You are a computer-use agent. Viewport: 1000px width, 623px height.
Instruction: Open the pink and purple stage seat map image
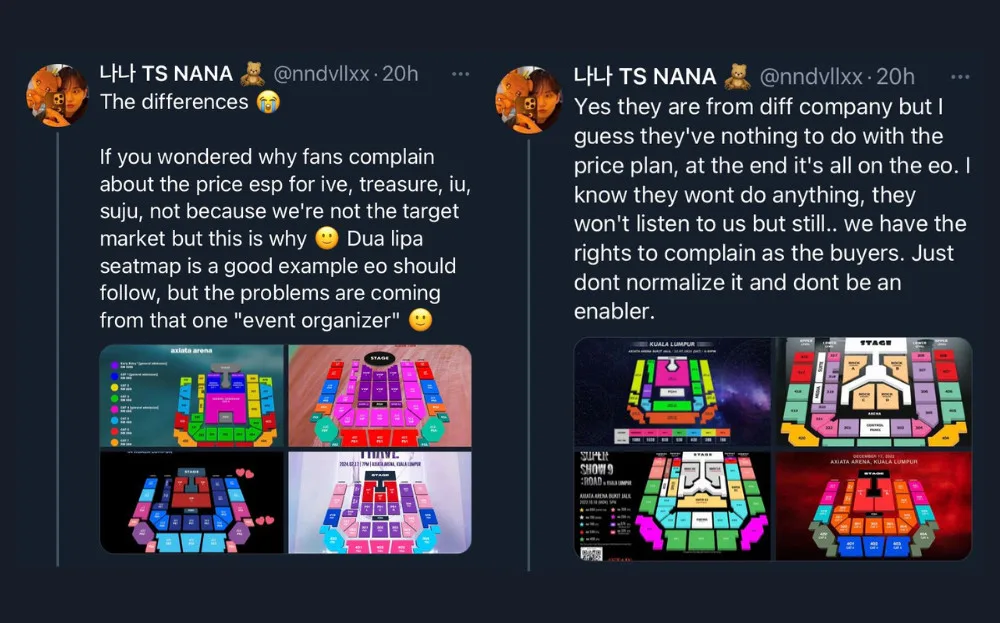[379, 395]
